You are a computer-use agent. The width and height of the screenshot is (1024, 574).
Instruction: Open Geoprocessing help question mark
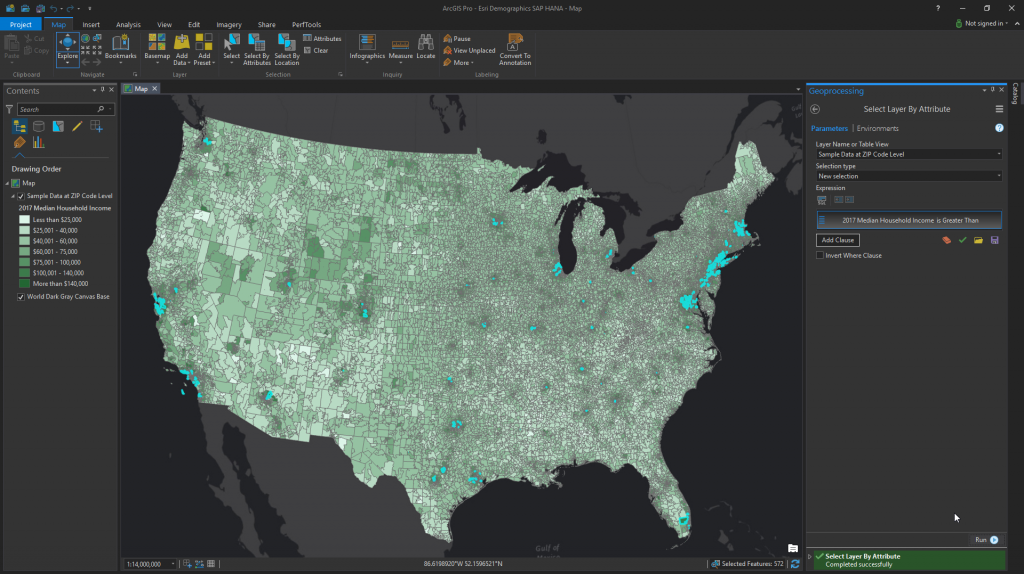pos(999,128)
